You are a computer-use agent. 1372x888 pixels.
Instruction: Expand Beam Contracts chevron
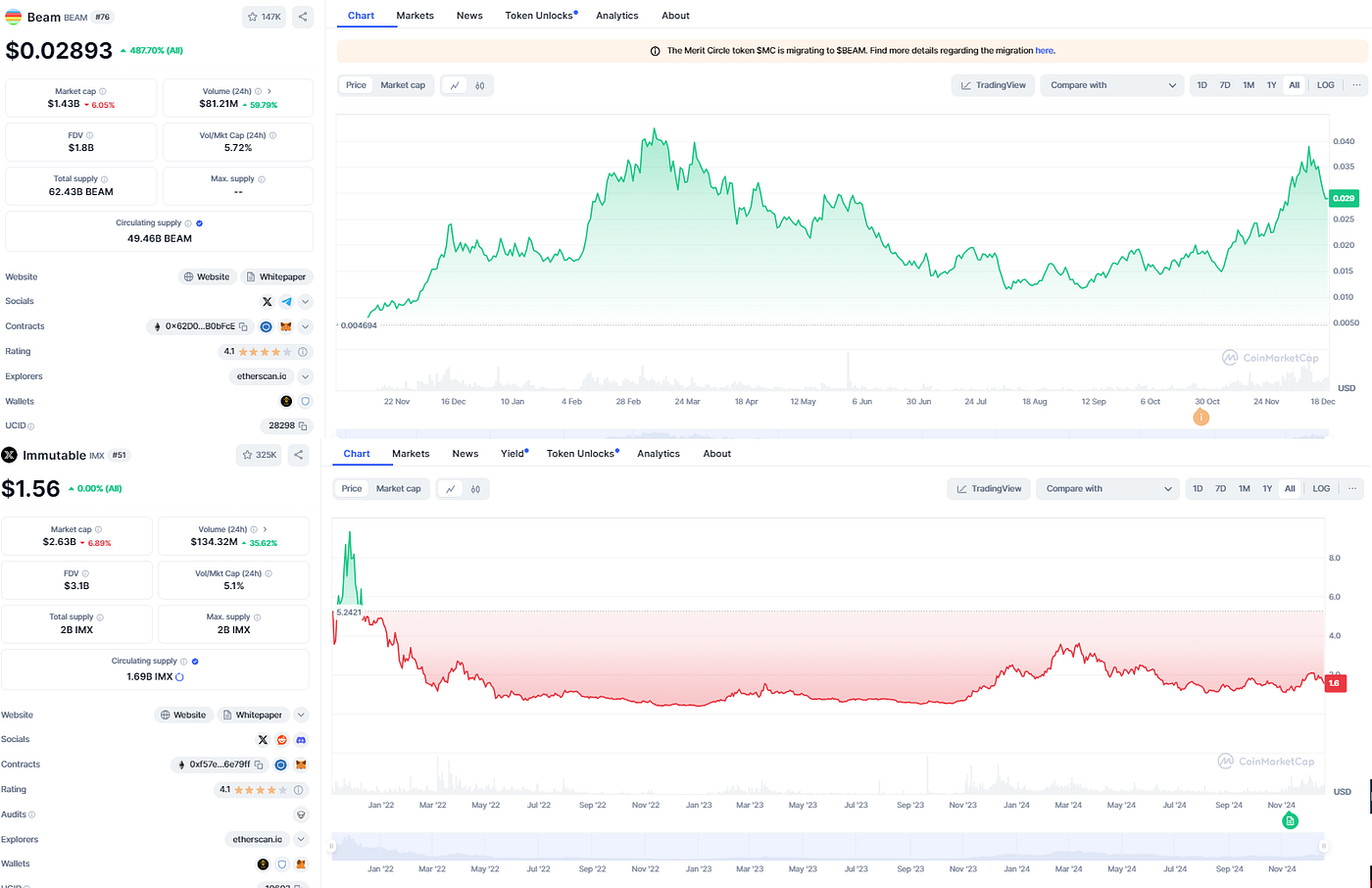coord(306,326)
